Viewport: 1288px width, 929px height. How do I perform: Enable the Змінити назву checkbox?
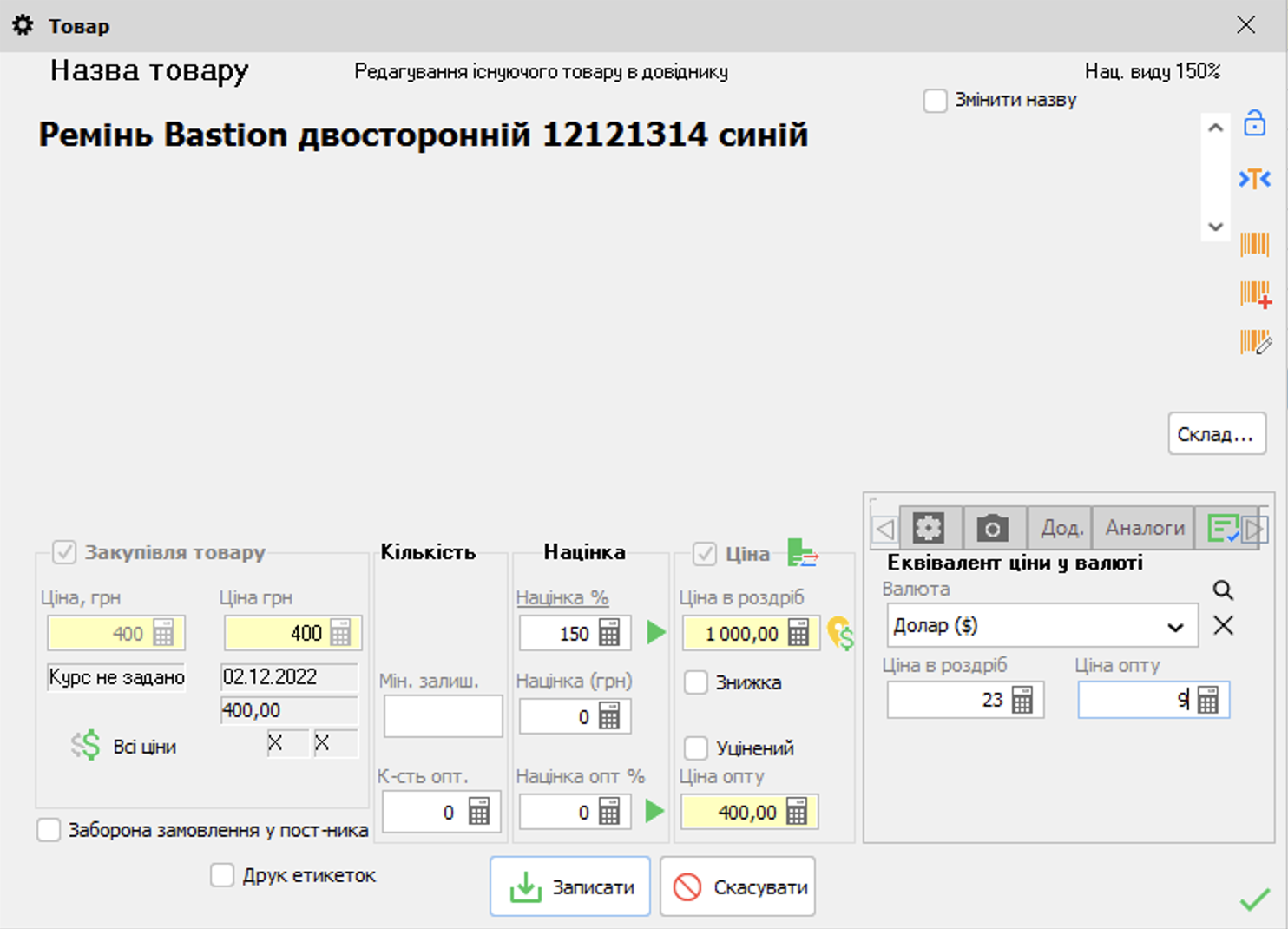pyautogui.click(x=935, y=101)
